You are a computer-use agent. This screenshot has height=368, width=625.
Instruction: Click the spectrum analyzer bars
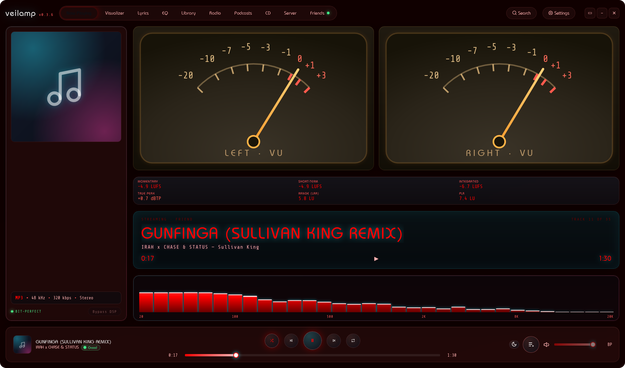click(x=376, y=301)
